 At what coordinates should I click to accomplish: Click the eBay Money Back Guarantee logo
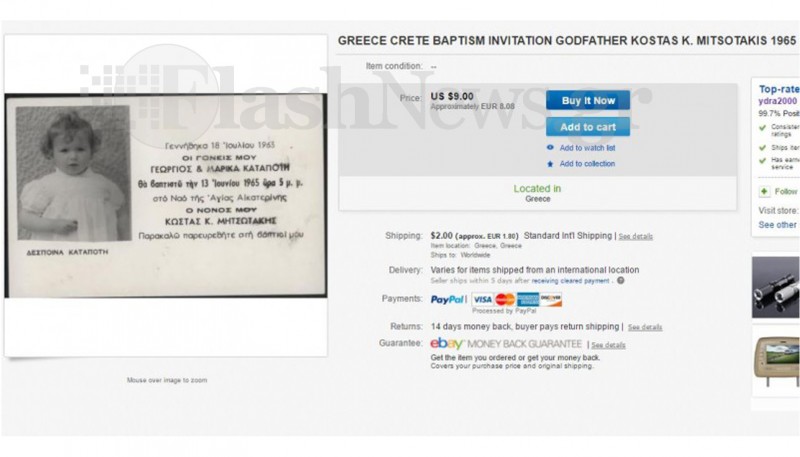click(506, 344)
